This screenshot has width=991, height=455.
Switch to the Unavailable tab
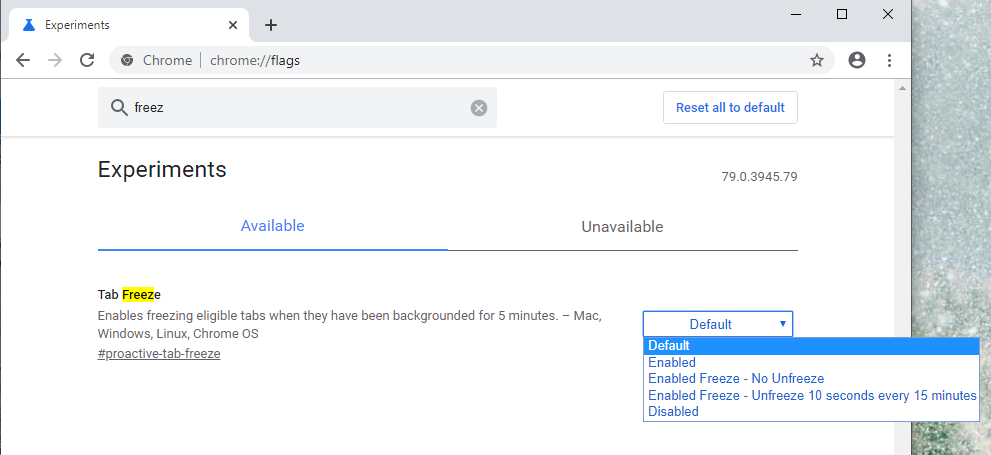[x=623, y=226]
